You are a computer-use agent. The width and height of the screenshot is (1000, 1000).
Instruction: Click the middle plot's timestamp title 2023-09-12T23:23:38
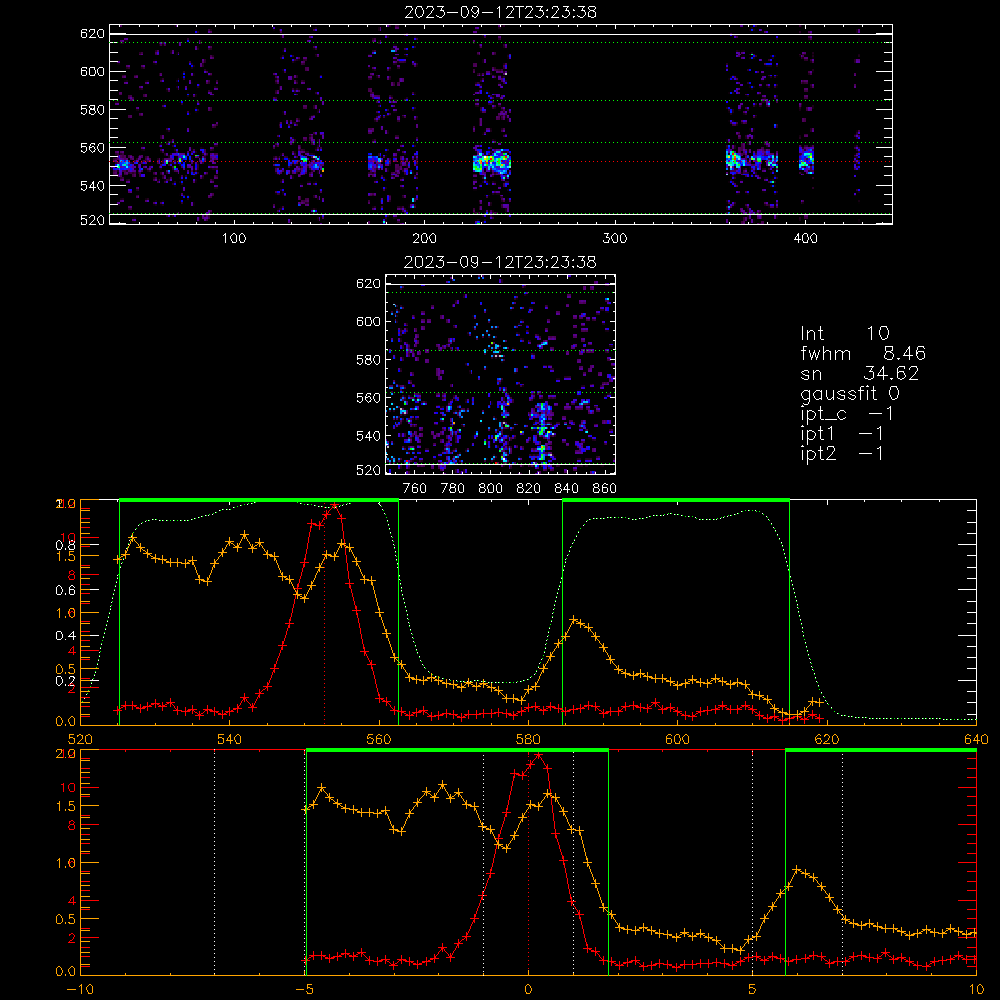(500, 262)
